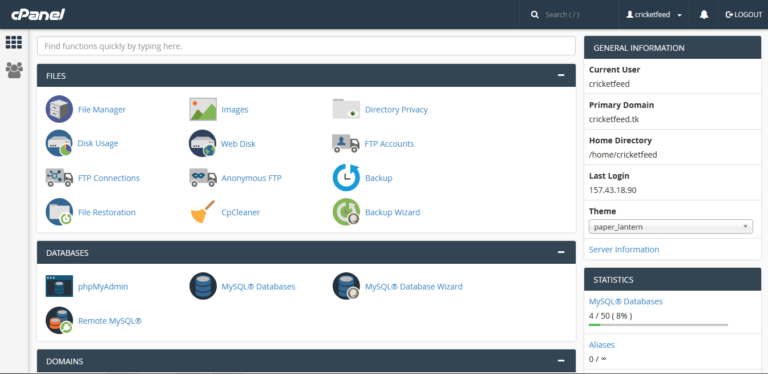The width and height of the screenshot is (768, 374).
Task: Click the Databases section header
Action: pos(306,252)
